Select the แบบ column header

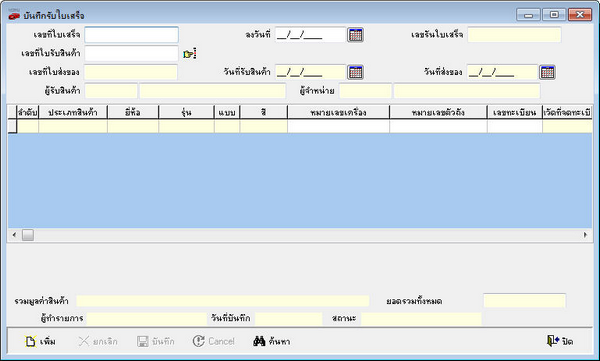click(227, 112)
